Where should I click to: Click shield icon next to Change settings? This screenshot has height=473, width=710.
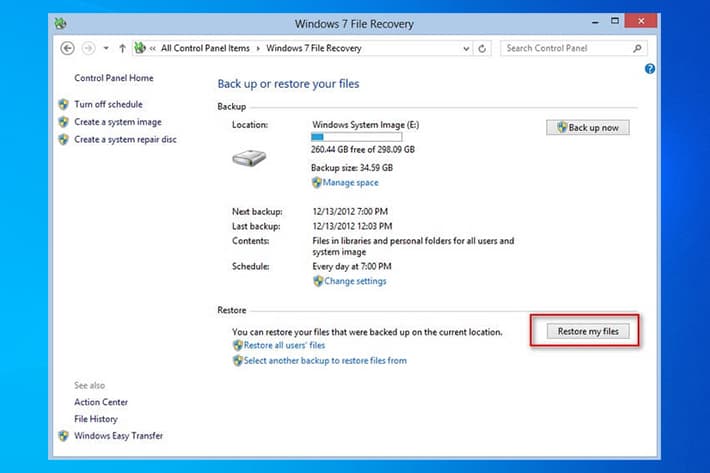(x=318, y=281)
